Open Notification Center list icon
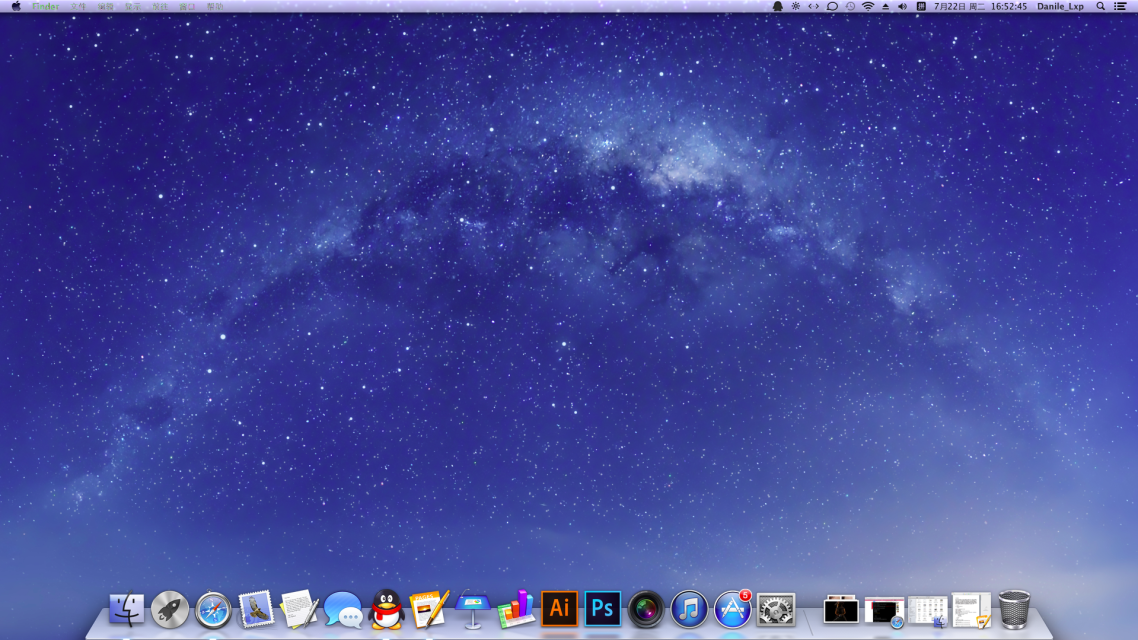The height and width of the screenshot is (640, 1138). coord(1120,6)
